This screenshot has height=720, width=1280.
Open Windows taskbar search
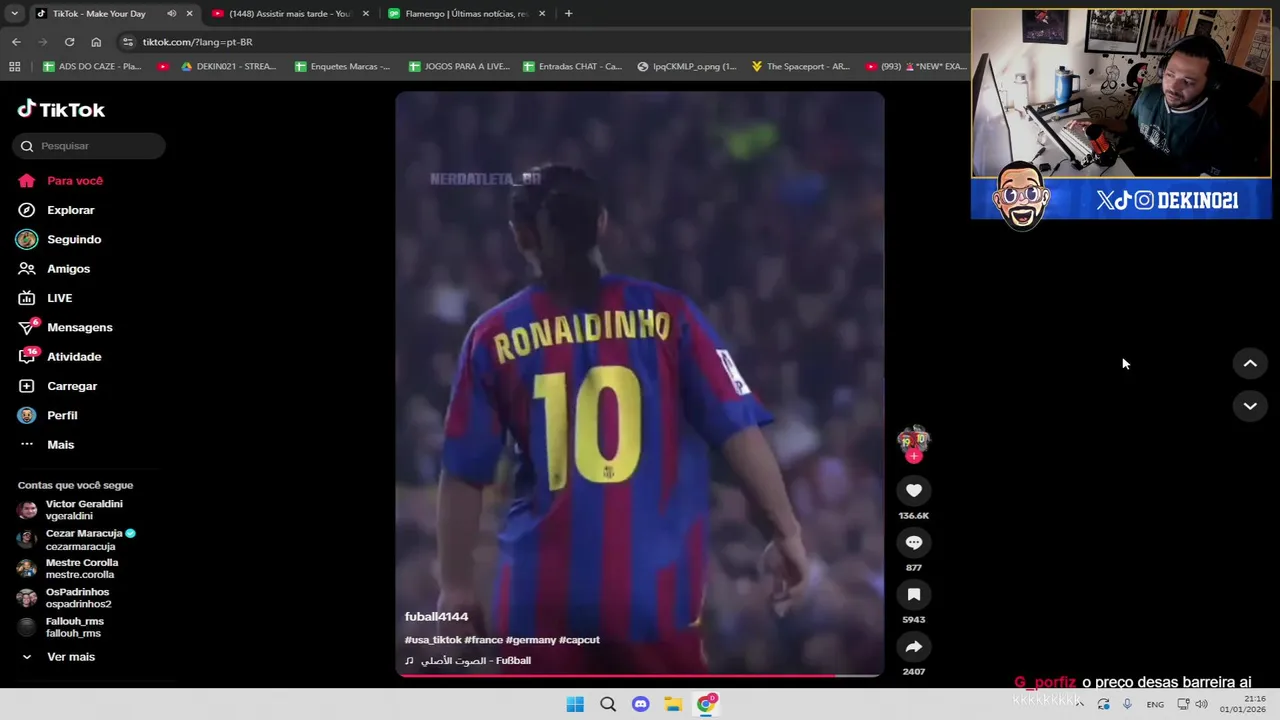click(608, 704)
